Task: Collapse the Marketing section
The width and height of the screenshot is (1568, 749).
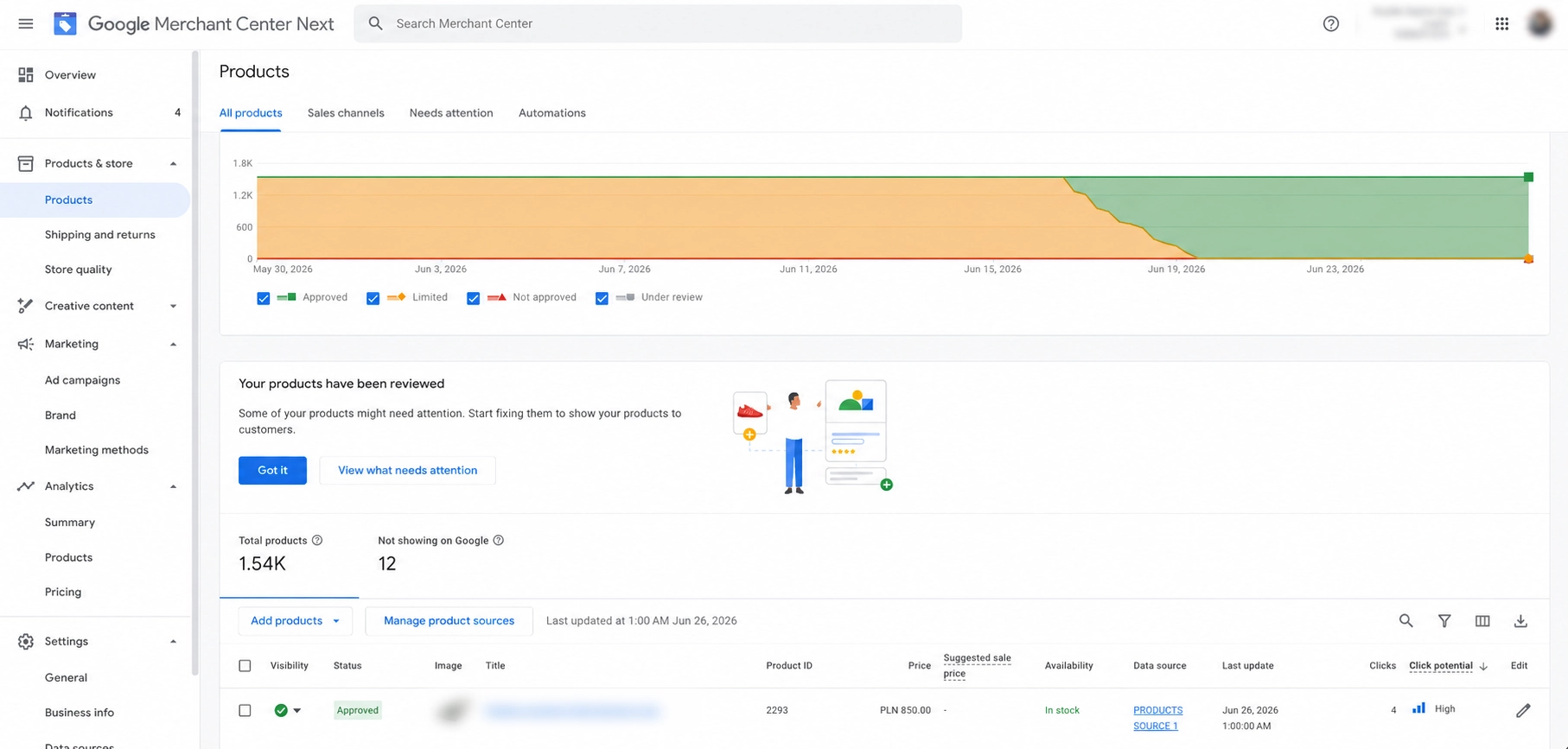Action: (173, 344)
